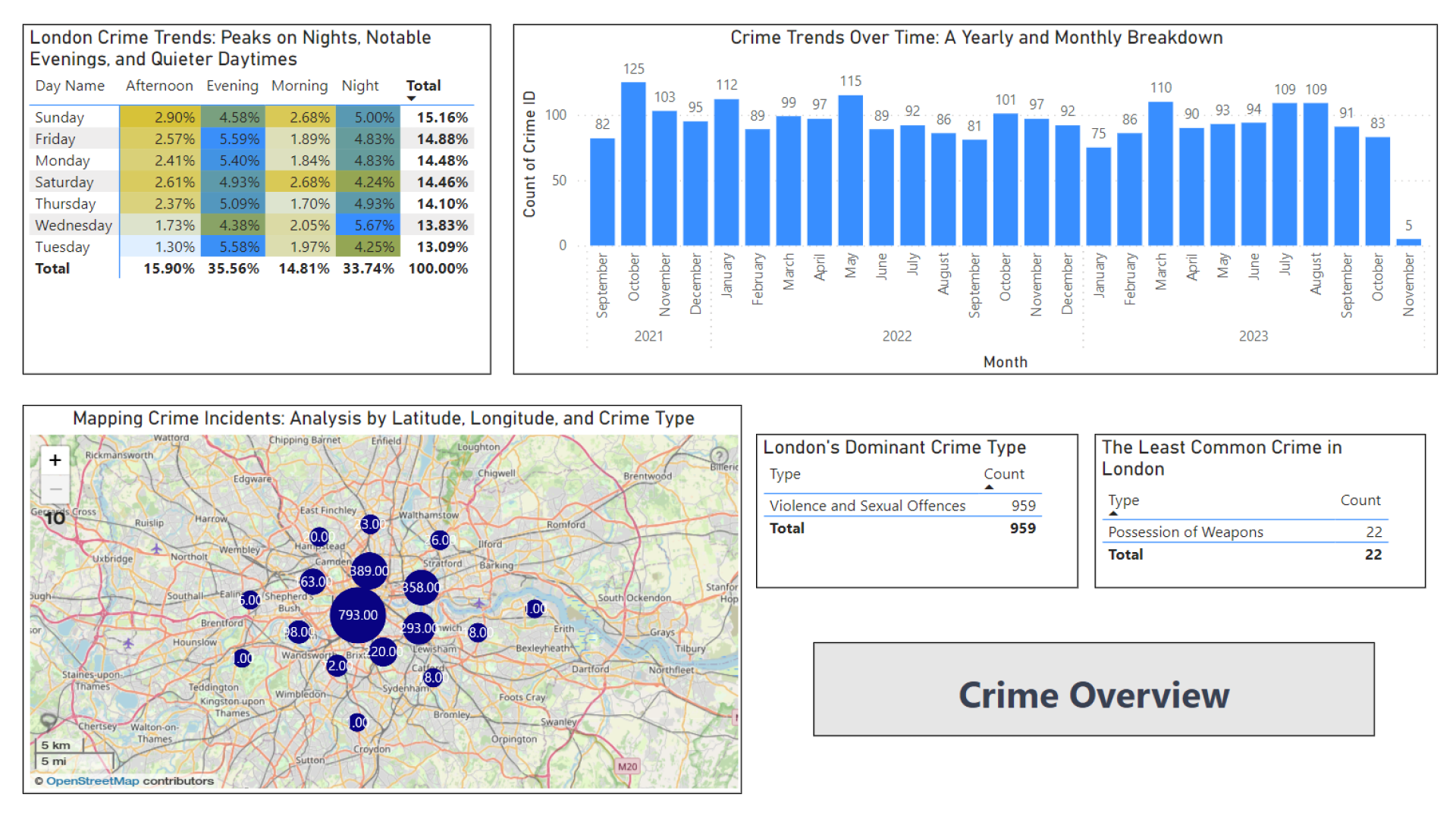Viewport: 1456px width, 819px height.
Task: Click the Thursday Morning cell 1.70%
Action: [300, 204]
